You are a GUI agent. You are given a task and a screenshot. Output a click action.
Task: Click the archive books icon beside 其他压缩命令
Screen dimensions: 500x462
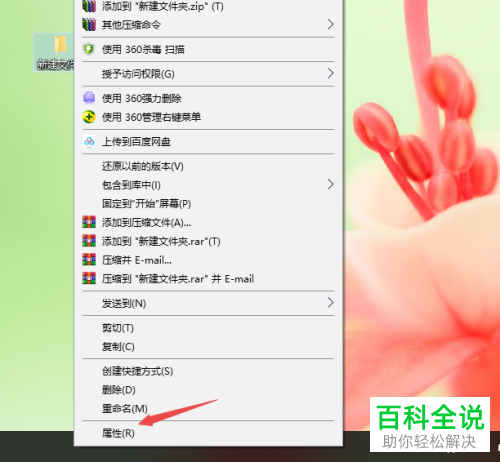89,24
